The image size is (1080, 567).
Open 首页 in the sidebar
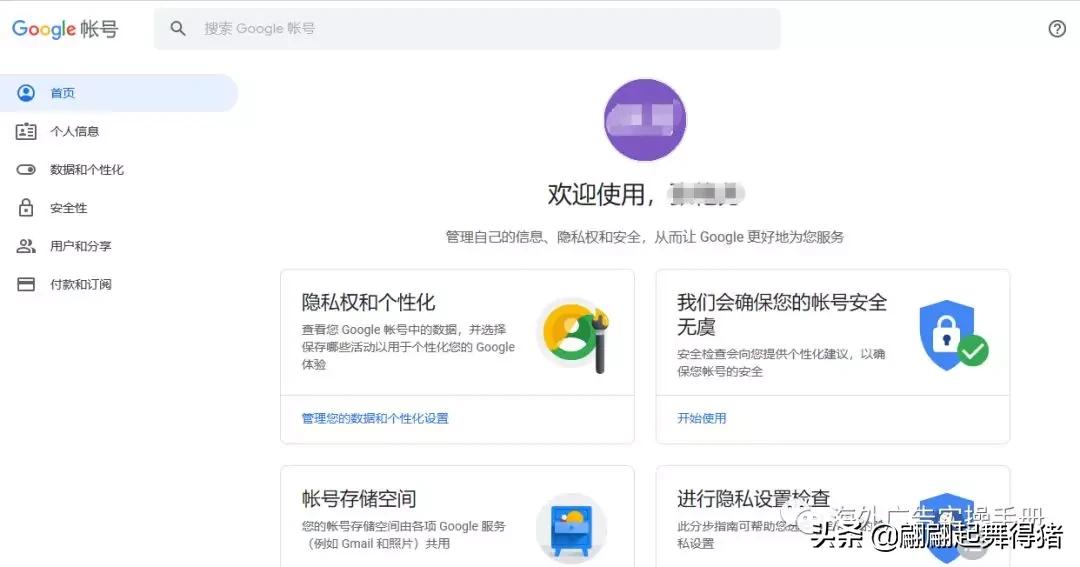pyautogui.click(x=118, y=93)
